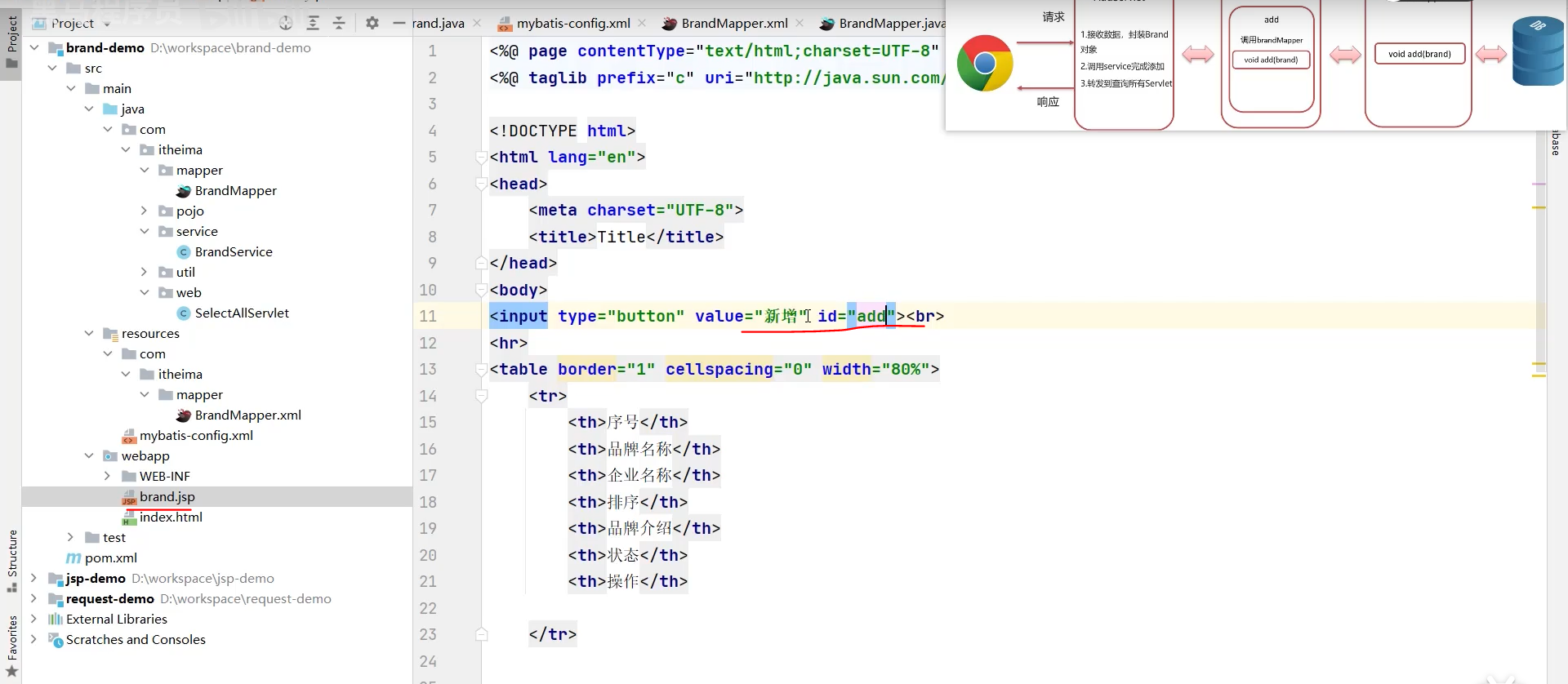Collapse the main folder
This screenshot has height=684, width=1568.
[x=71, y=88]
